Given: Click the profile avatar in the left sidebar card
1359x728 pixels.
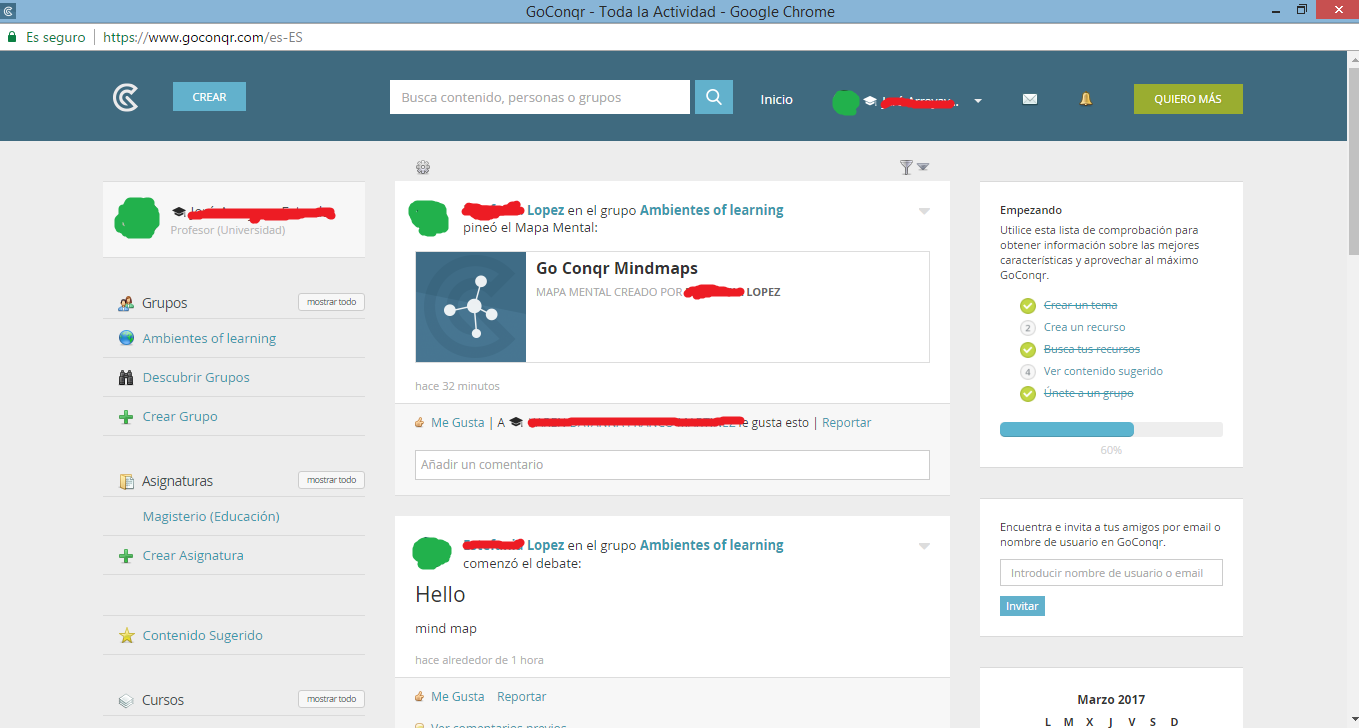Looking at the screenshot, I should click(138, 218).
